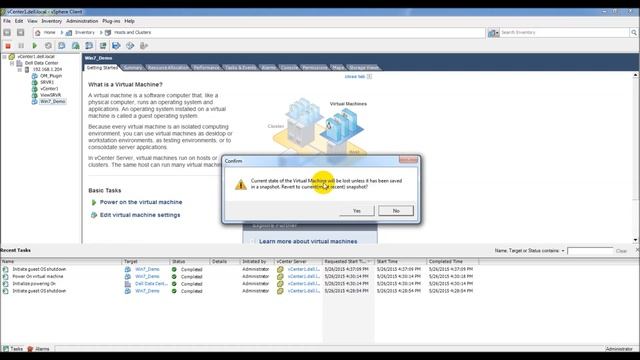
Task: Click the Home icon in navigation bar
Action: tap(38, 32)
